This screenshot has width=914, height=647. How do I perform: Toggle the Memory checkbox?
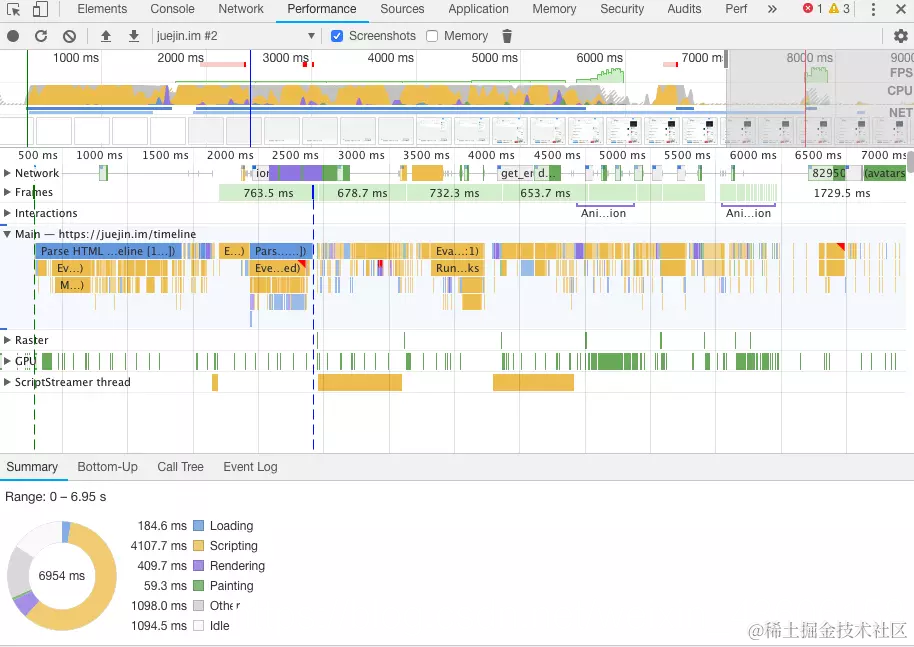[x=432, y=36]
